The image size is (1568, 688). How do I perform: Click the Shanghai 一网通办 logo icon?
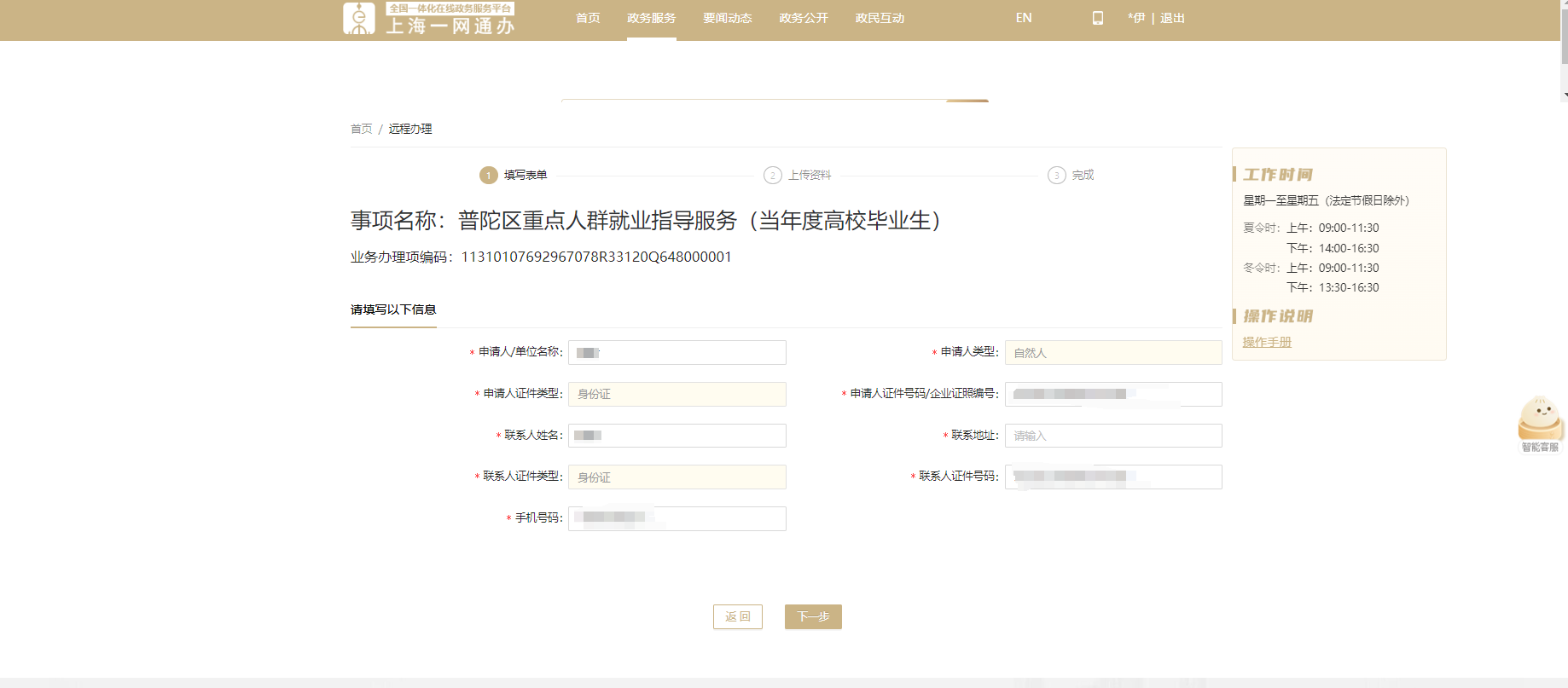coord(359,18)
